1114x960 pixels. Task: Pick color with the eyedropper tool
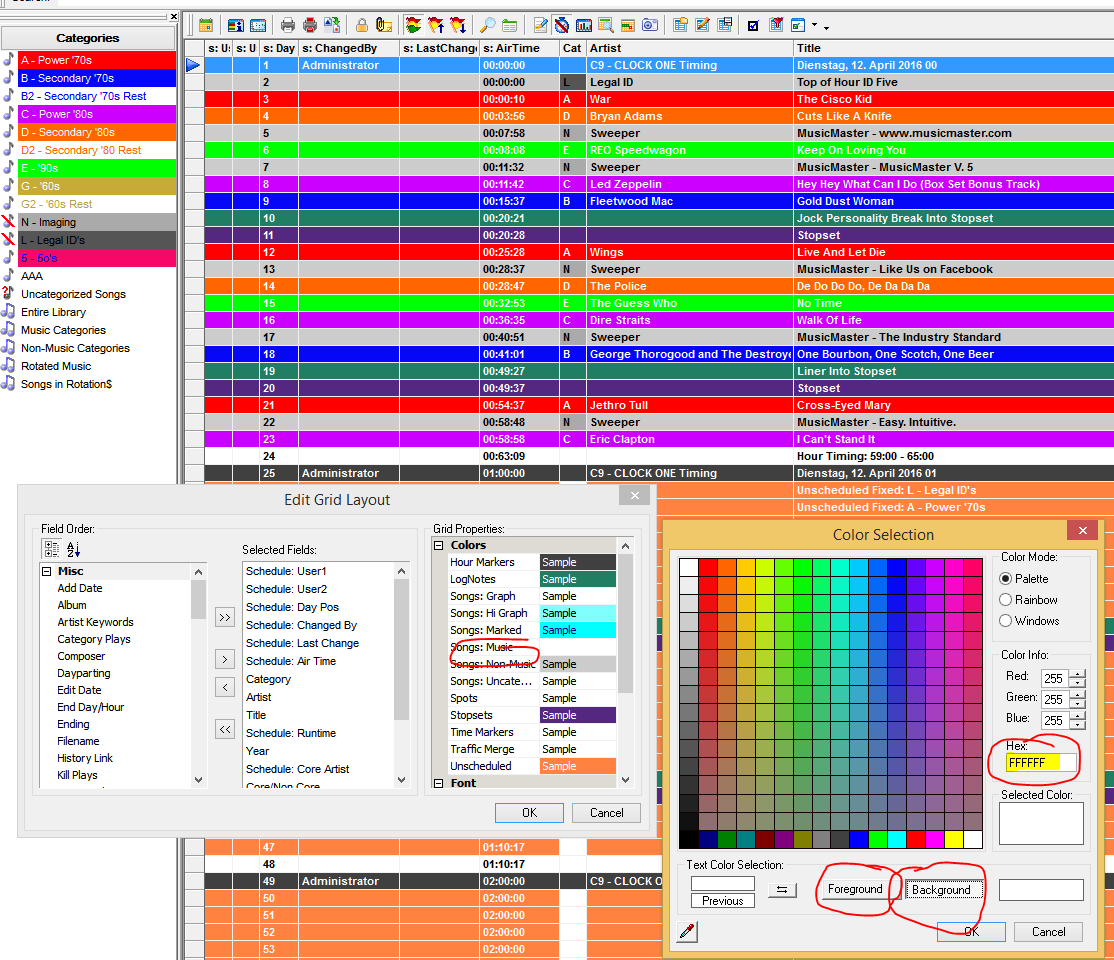coord(687,932)
